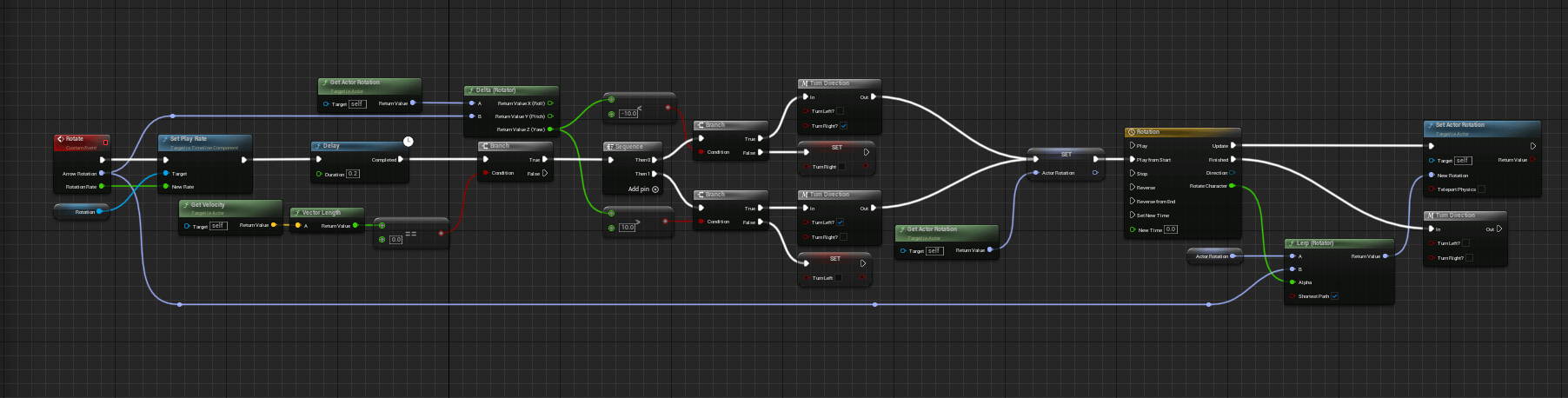Screen dimensions: 1568x398
Task: Select the Vector Length node title
Action: pyautogui.click(x=322, y=213)
